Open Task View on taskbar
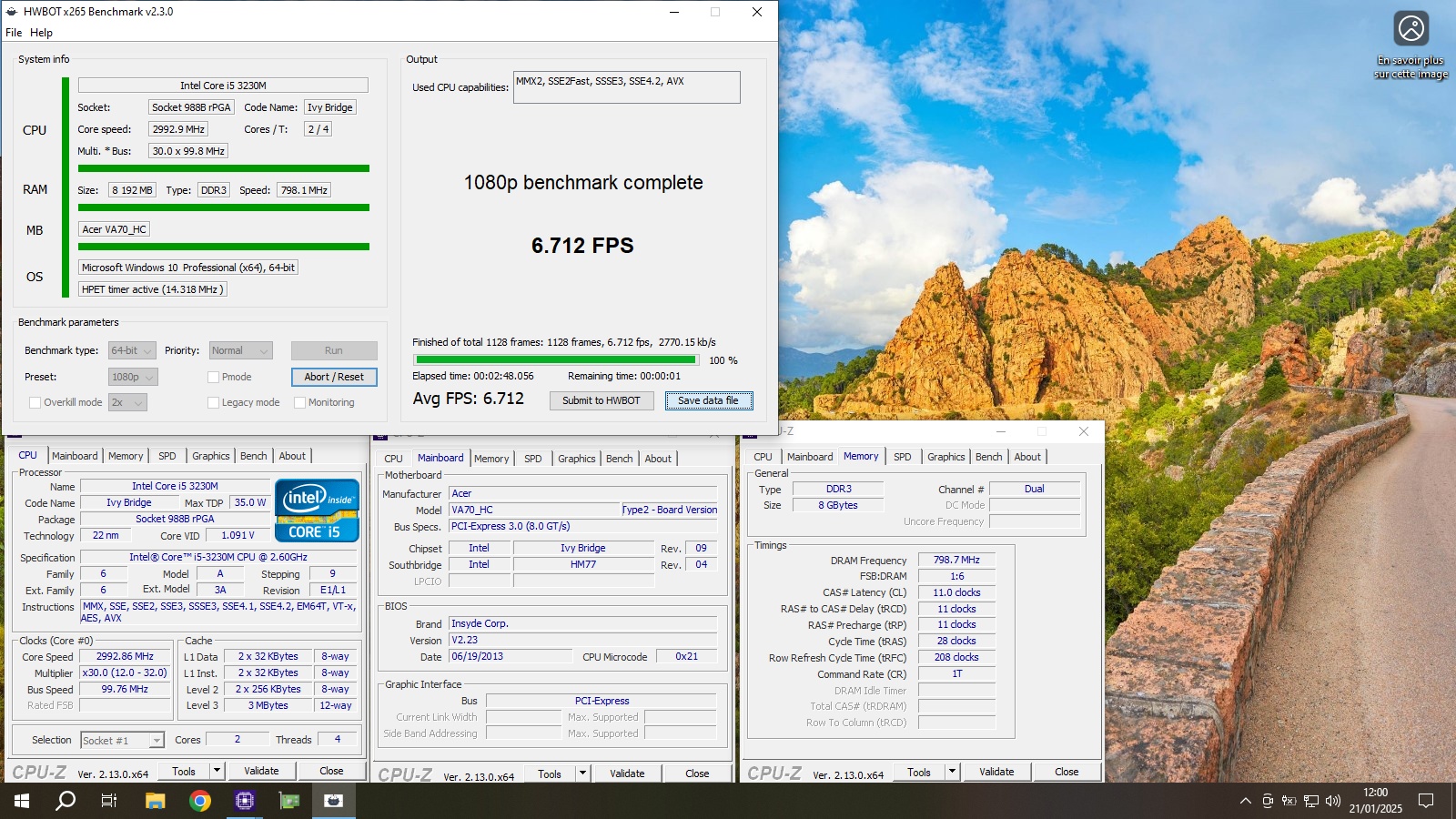The image size is (1456, 819). coord(109,801)
